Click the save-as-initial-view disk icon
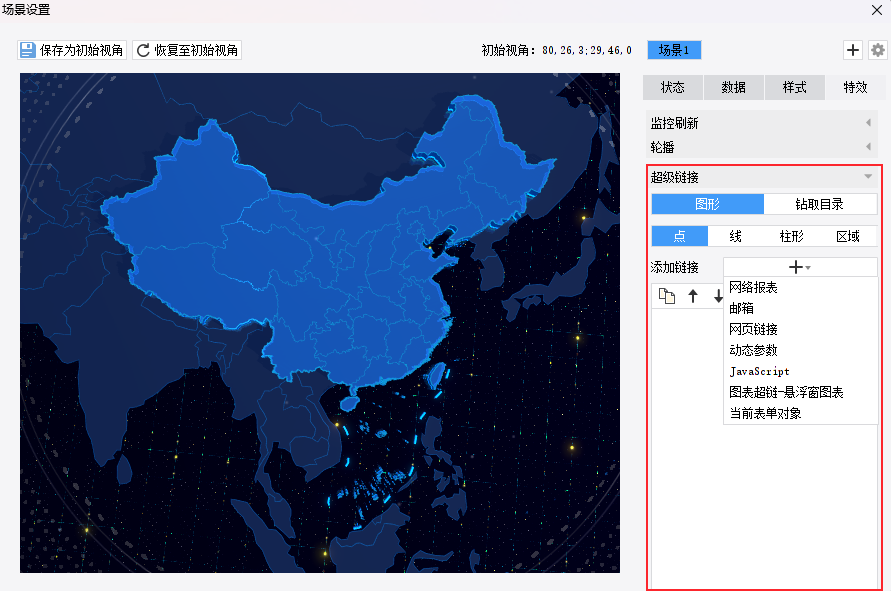Image resolution: width=891 pixels, height=591 pixels. 27,50
